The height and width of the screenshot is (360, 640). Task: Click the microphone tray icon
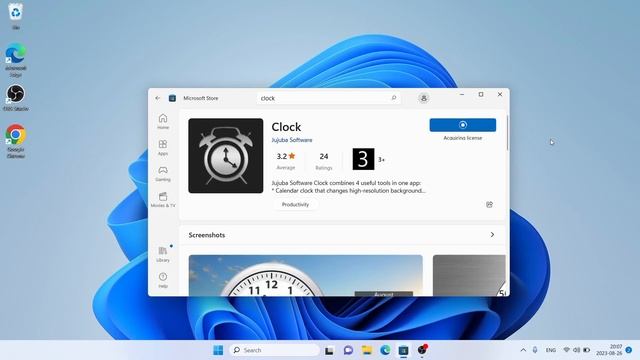point(535,350)
